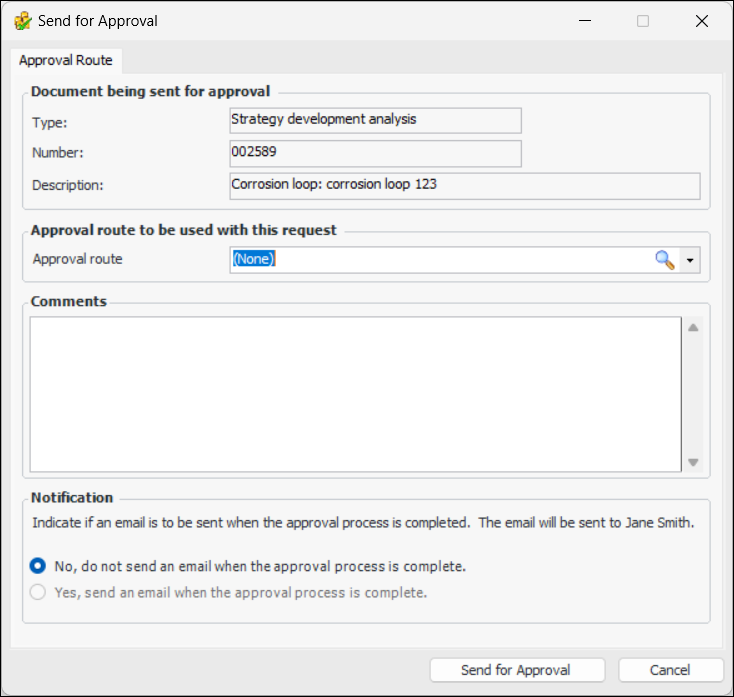The image size is (734, 697).
Task: Open the Approval route dropdown arrow
Action: tap(691, 260)
